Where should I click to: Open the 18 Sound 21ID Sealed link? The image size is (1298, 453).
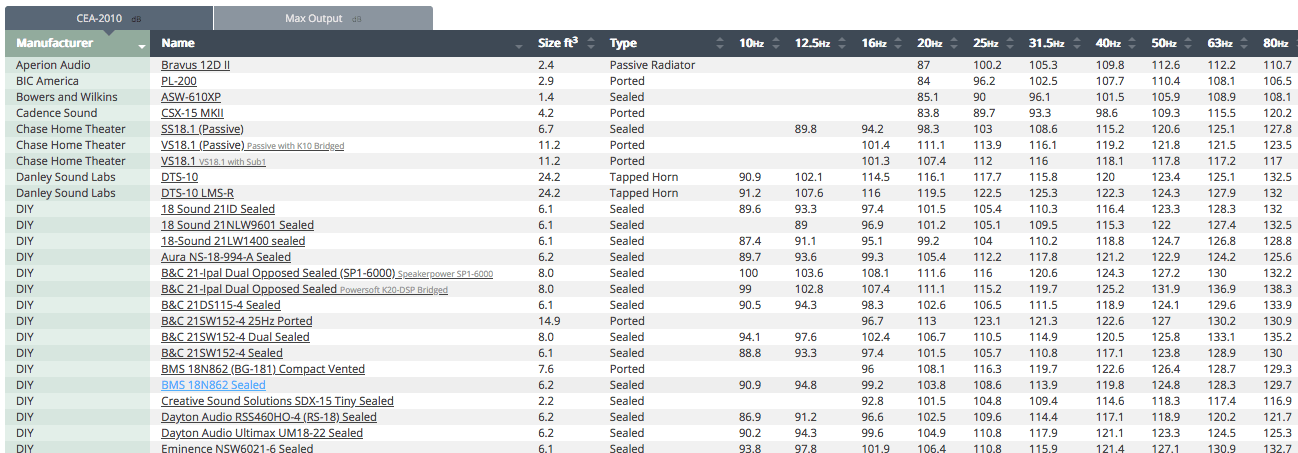tap(218, 209)
